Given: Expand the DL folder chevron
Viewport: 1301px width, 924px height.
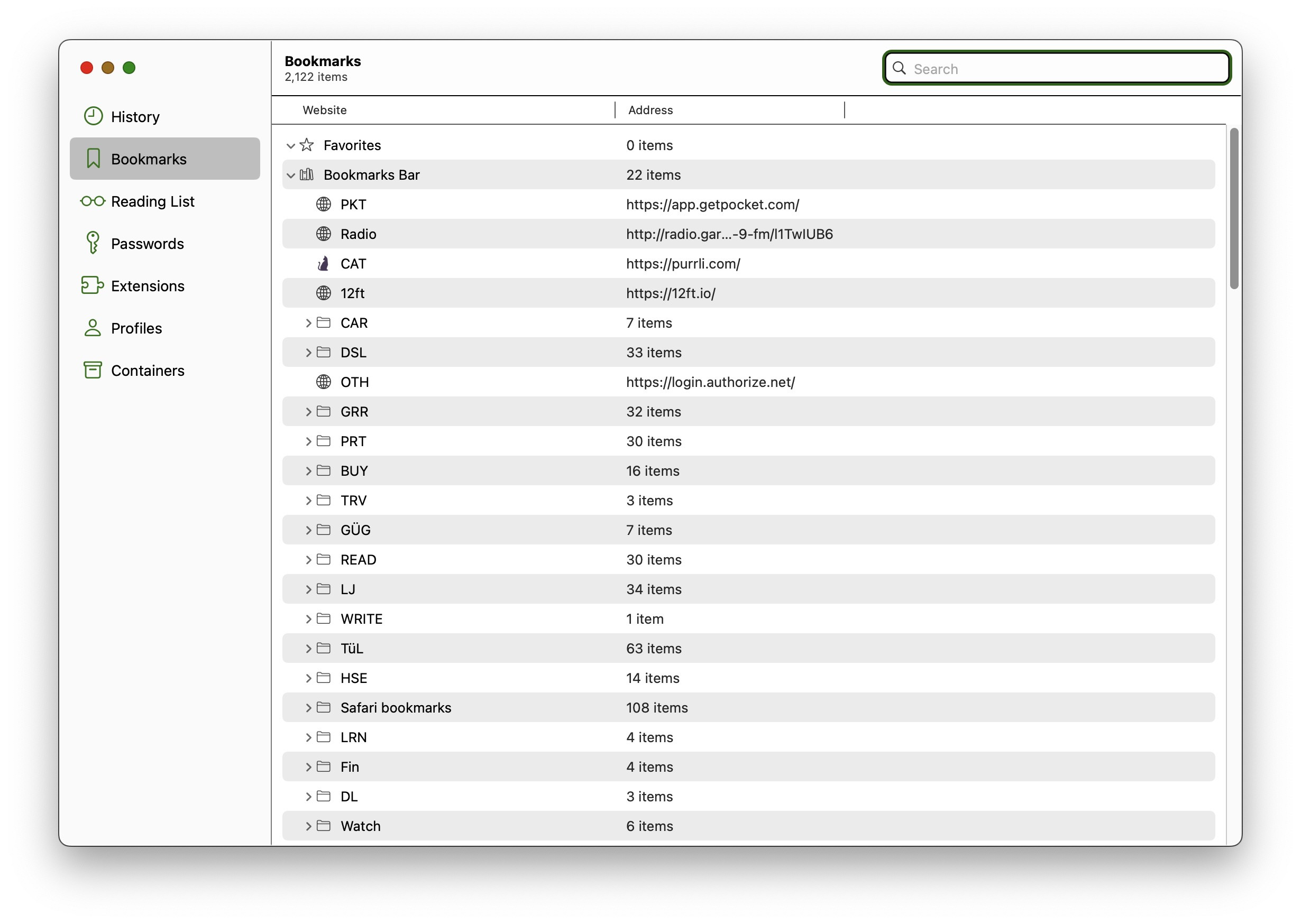Looking at the screenshot, I should point(308,796).
